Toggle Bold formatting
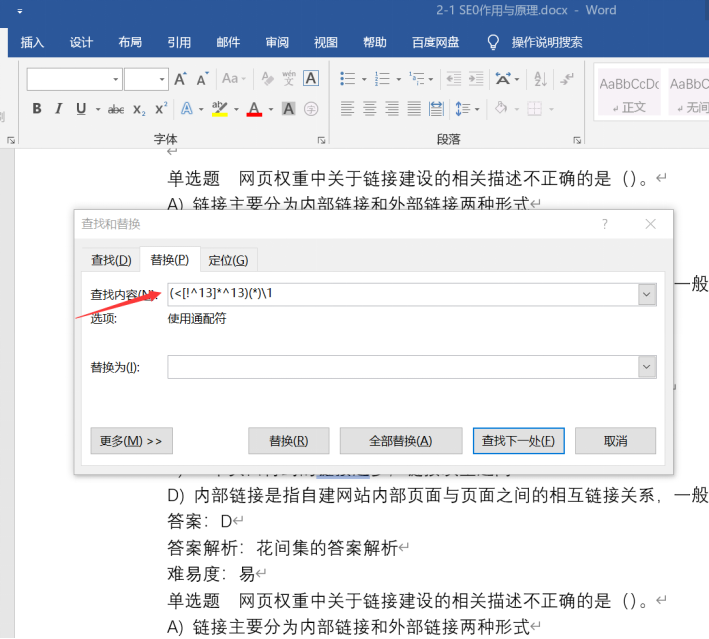The height and width of the screenshot is (639, 709). point(37,109)
